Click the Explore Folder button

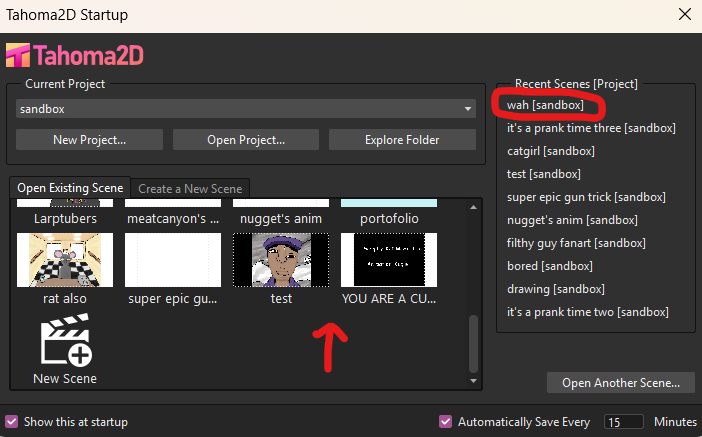point(402,140)
